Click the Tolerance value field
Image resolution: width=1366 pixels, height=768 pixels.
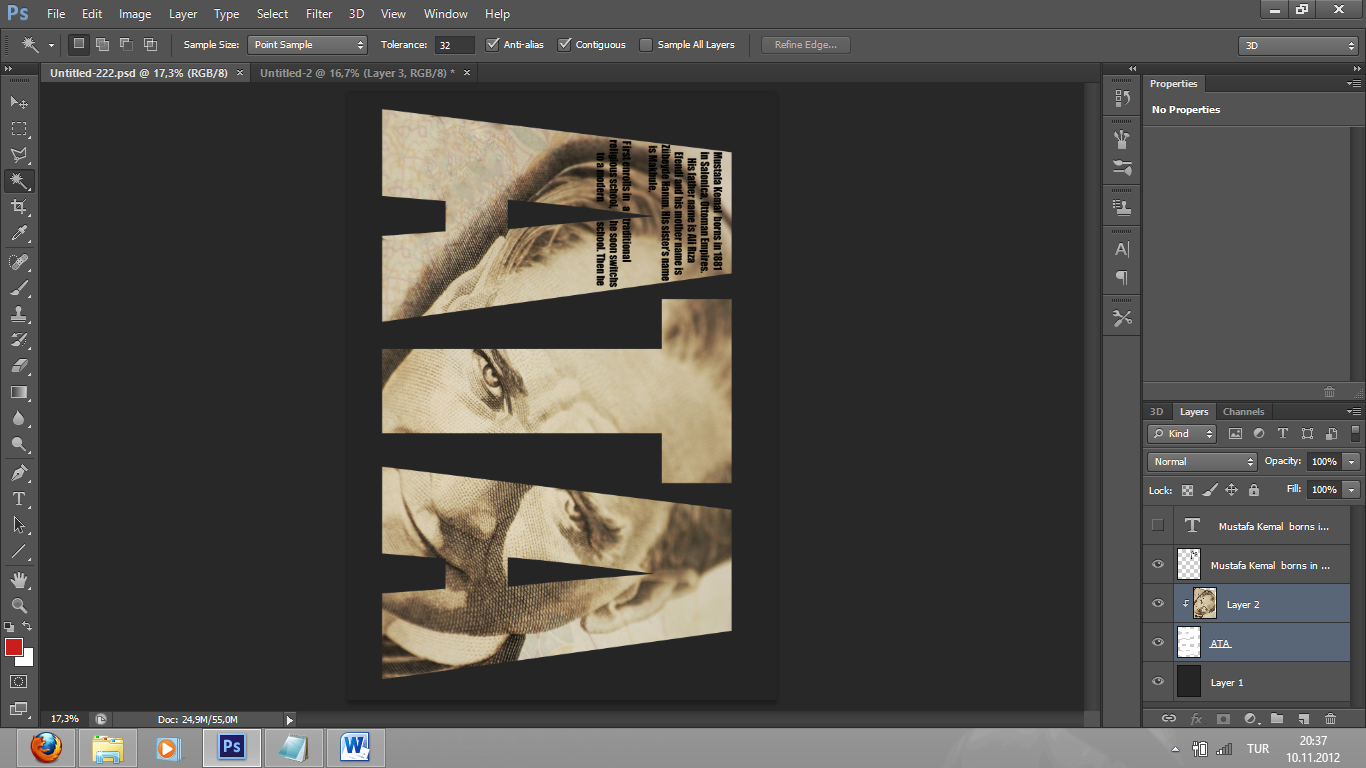pyautogui.click(x=455, y=45)
